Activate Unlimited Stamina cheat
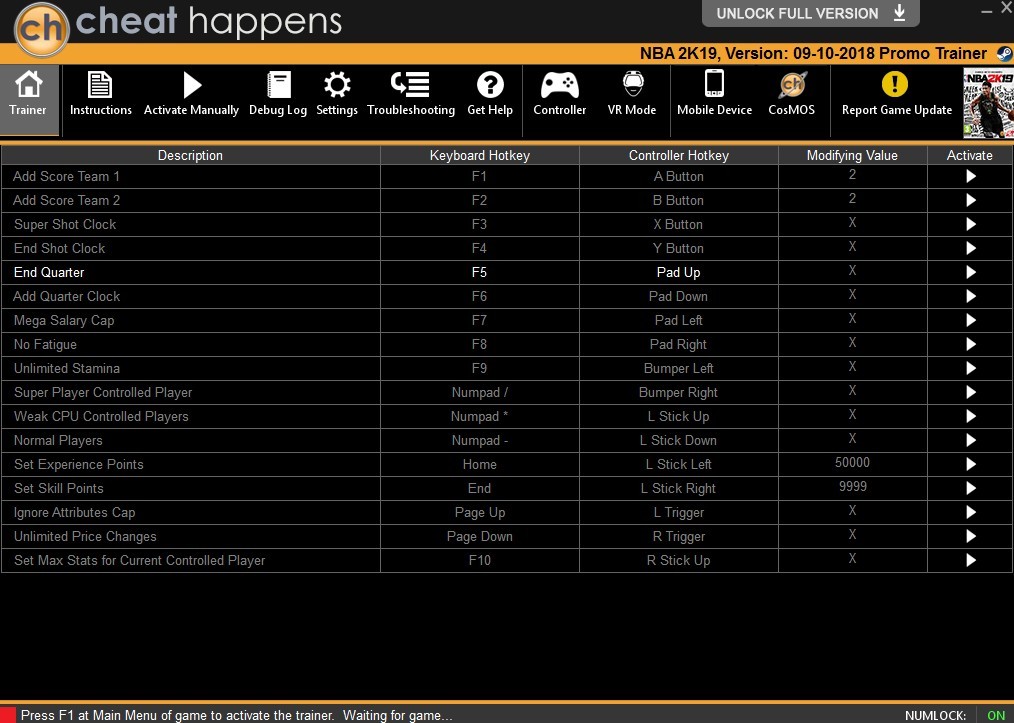Viewport: 1014px width, 723px height. pyautogui.click(x=970, y=368)
